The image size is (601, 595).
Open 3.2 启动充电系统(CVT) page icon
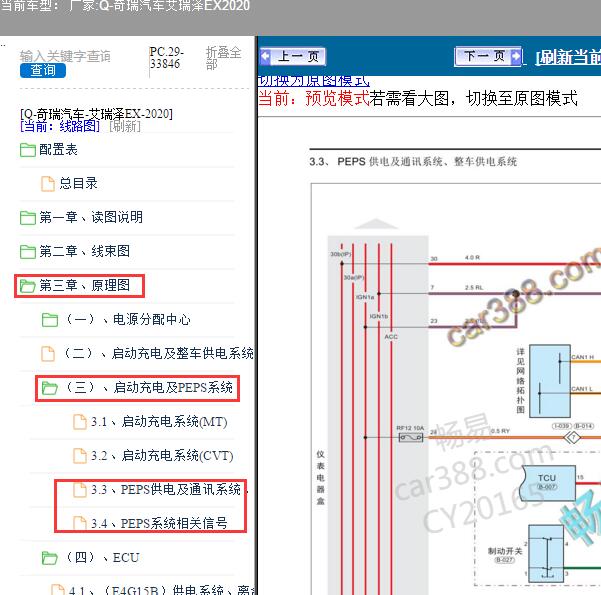(80, 455)
